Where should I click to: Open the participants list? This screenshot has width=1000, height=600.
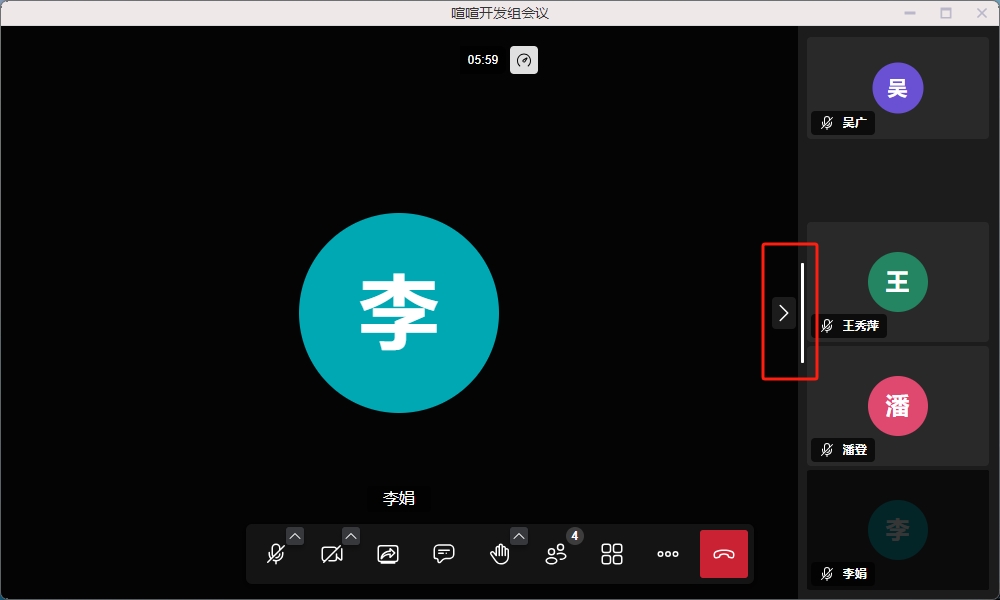[556, 554]
